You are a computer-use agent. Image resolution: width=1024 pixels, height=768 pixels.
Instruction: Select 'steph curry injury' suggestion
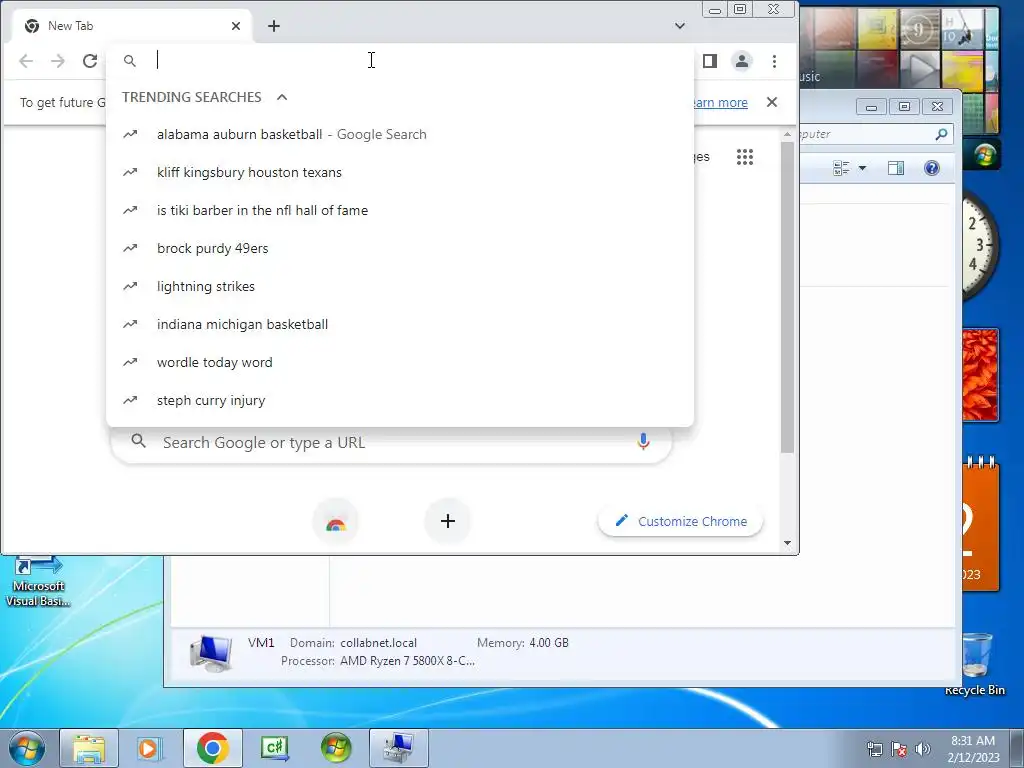400,400
